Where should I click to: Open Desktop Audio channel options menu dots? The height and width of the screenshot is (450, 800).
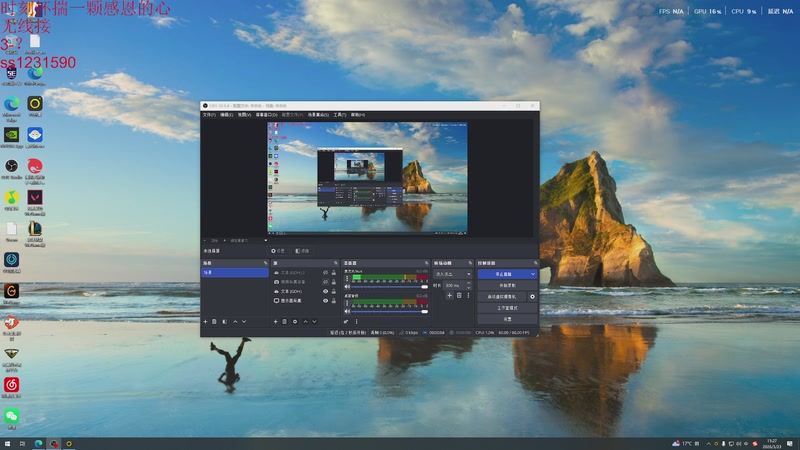pos(347,303)
